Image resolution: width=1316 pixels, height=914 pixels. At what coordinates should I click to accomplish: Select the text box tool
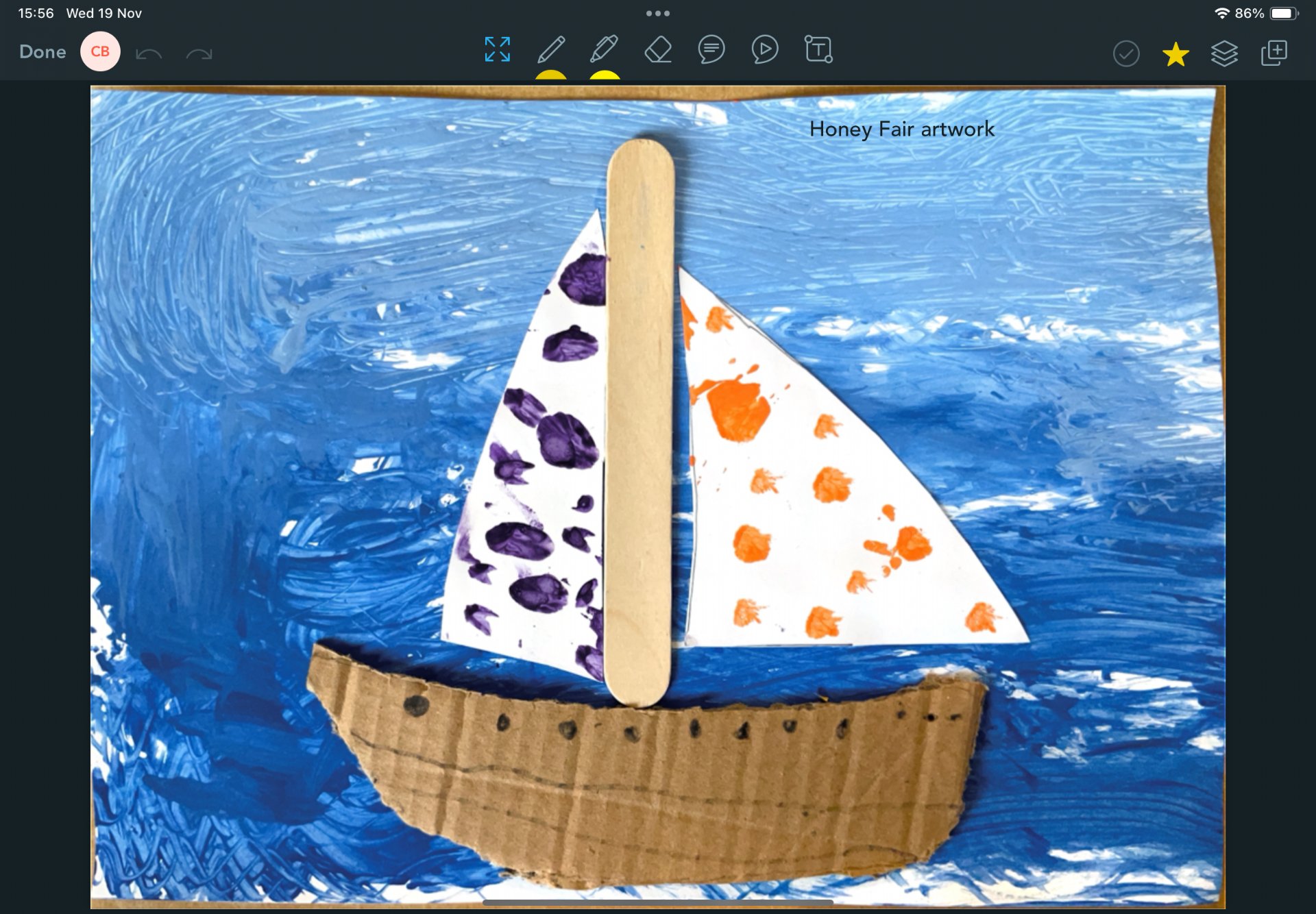tap(818, 50)
